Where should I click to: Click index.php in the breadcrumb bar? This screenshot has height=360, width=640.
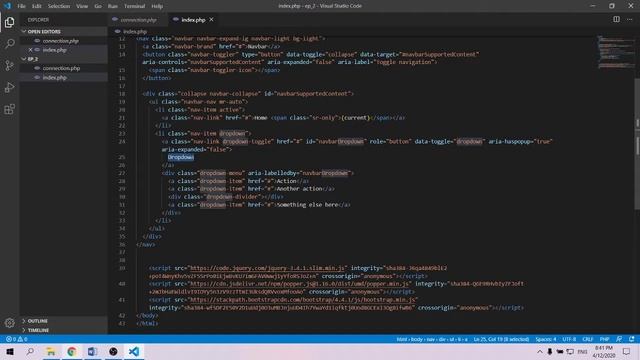(135, 31)
